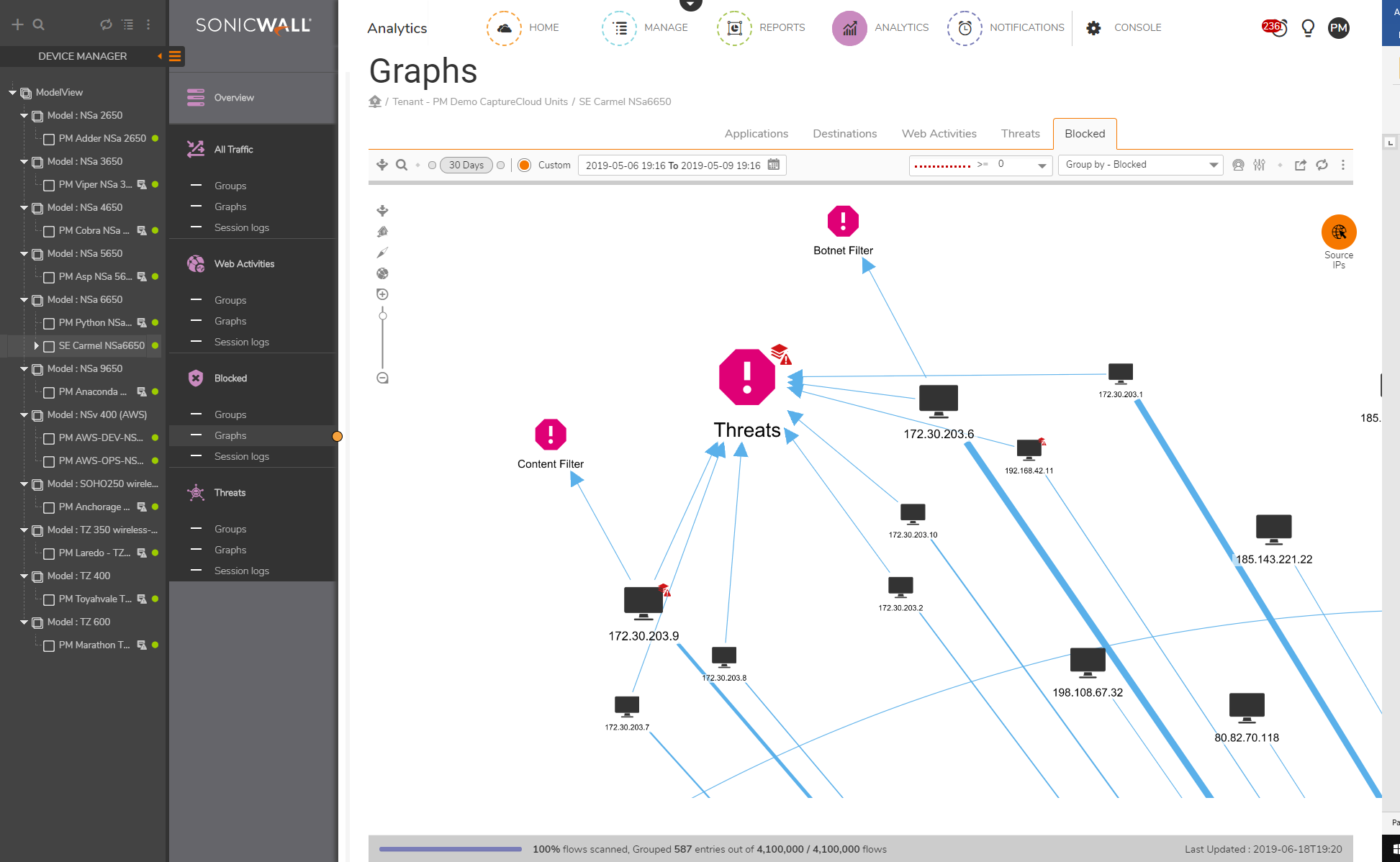Open the lightbulb tips icon

[1308, 28]
